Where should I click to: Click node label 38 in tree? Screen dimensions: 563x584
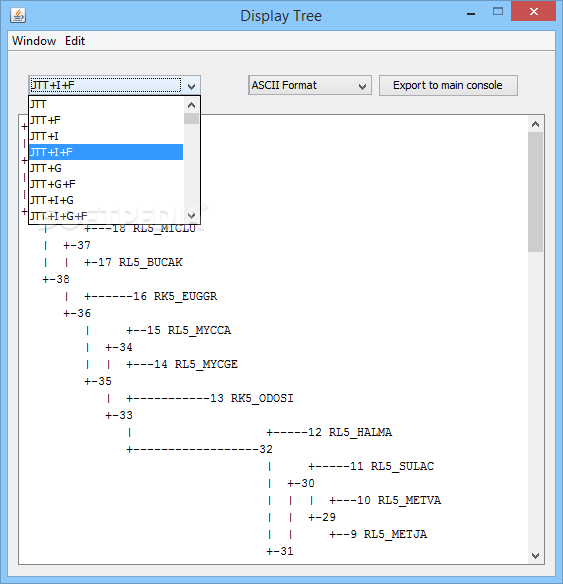[x=63, y=279]
